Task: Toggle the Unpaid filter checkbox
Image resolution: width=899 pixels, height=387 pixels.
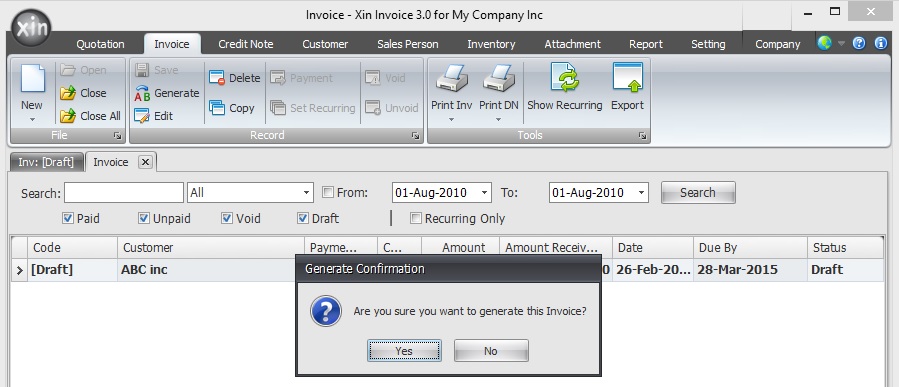Action: pos(144,218)
